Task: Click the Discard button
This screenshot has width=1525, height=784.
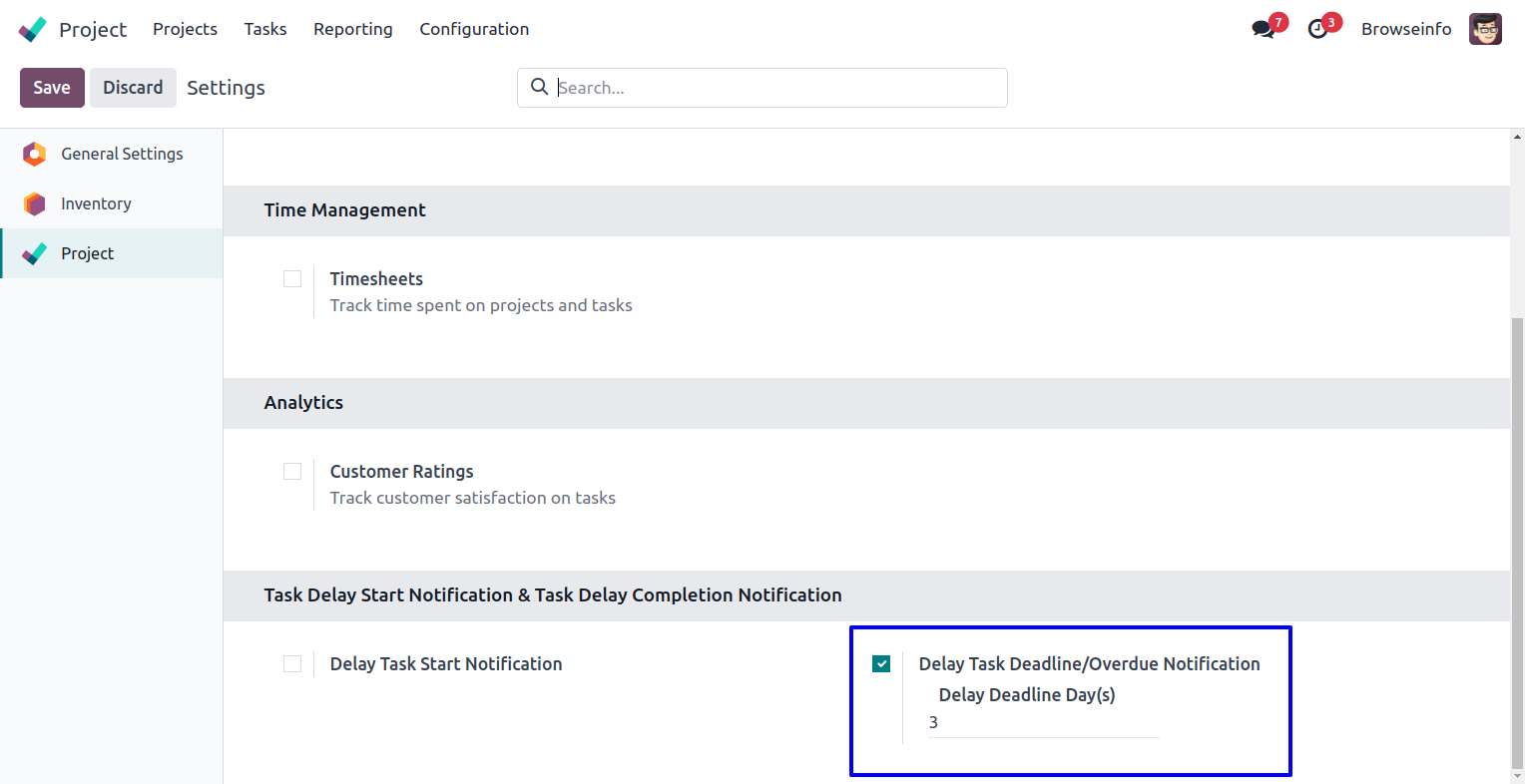Action: click(x=133, y=88)
